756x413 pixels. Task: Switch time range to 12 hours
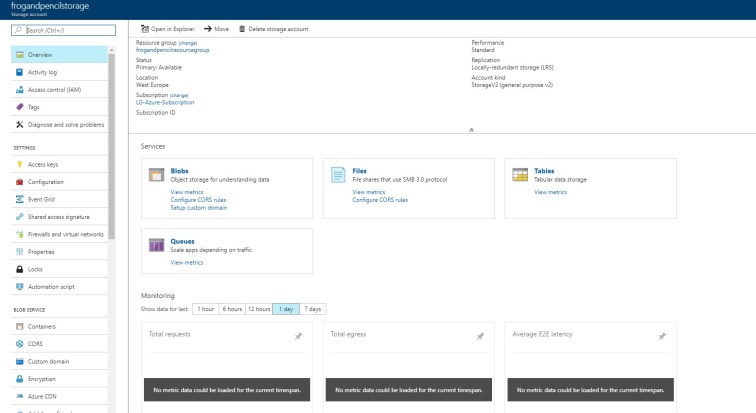259,309
